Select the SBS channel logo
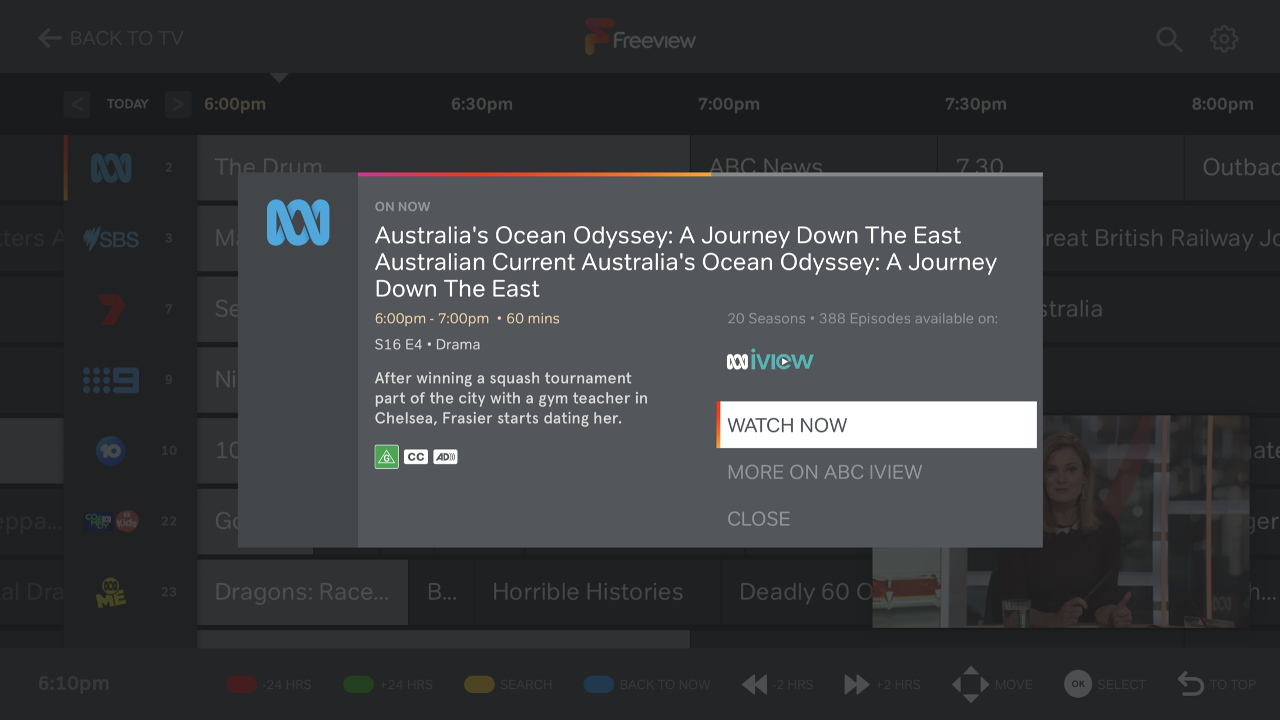This screenshot has width=1280, height=720. 111,238
